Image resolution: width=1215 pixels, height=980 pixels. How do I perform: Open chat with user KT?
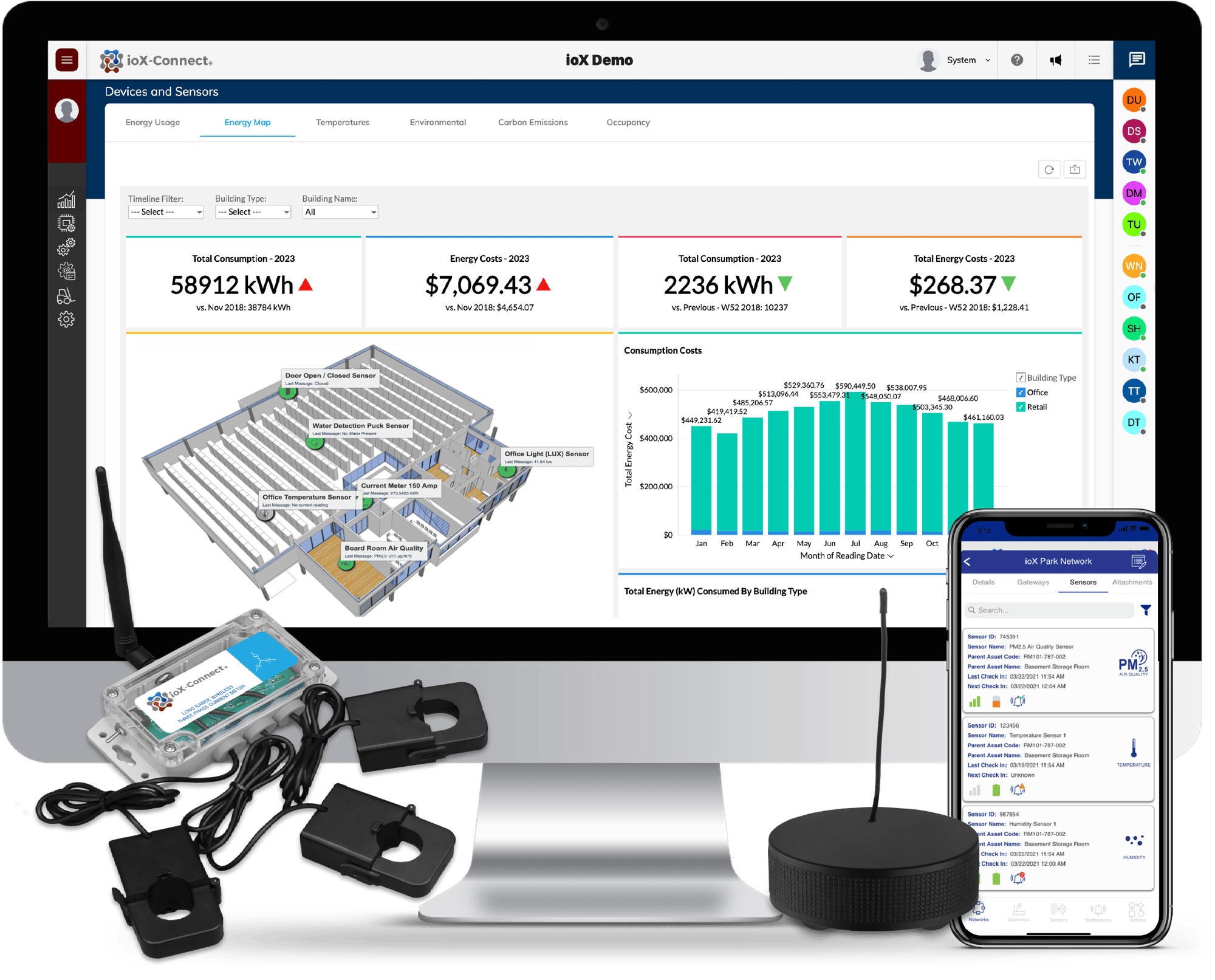1134,360
